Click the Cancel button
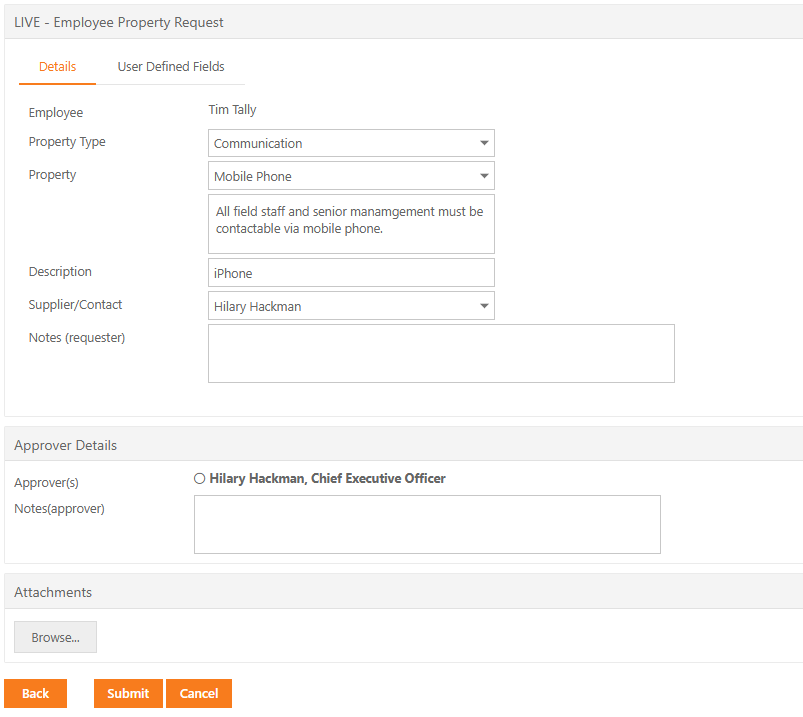The image size is (803, 717). coord(199,693)
